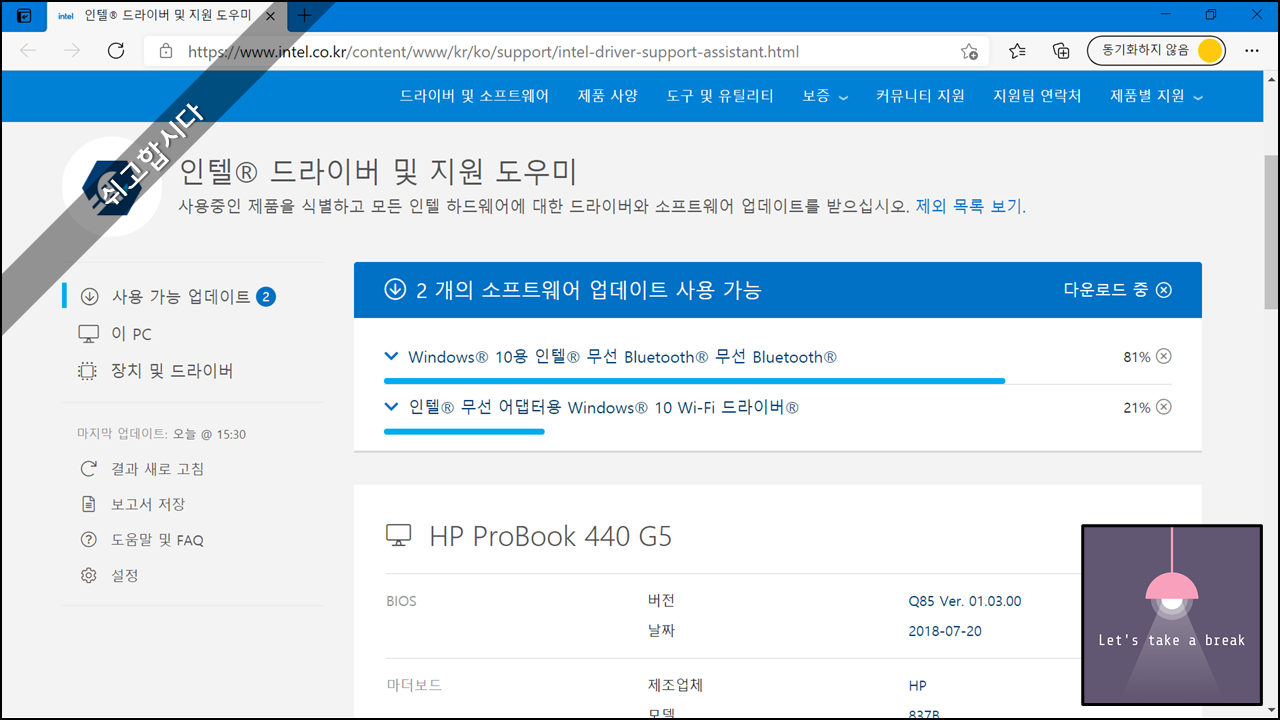The height and width of the screenshot is (720, 1280).
Task: Close the Intel driver assistant tab
Action: click(270, 16)
